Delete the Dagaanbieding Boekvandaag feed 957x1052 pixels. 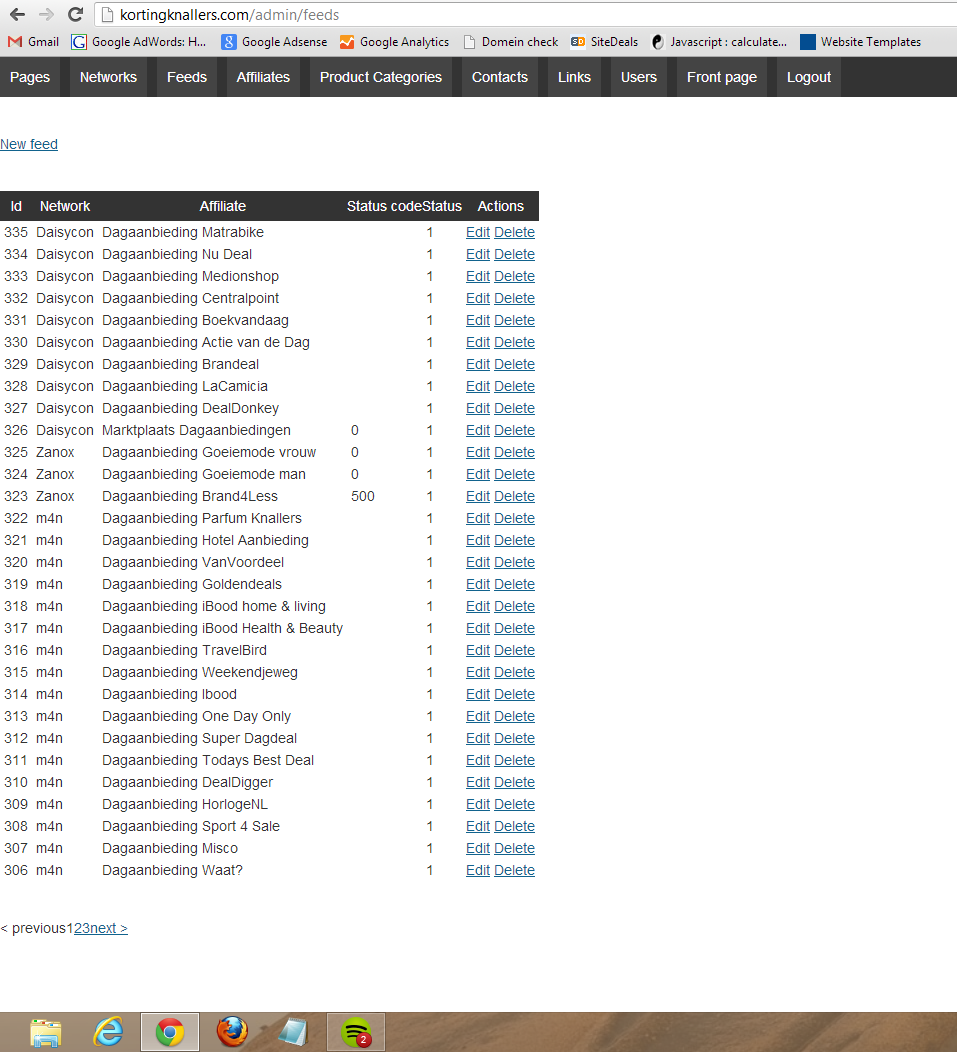coord(514,320)
